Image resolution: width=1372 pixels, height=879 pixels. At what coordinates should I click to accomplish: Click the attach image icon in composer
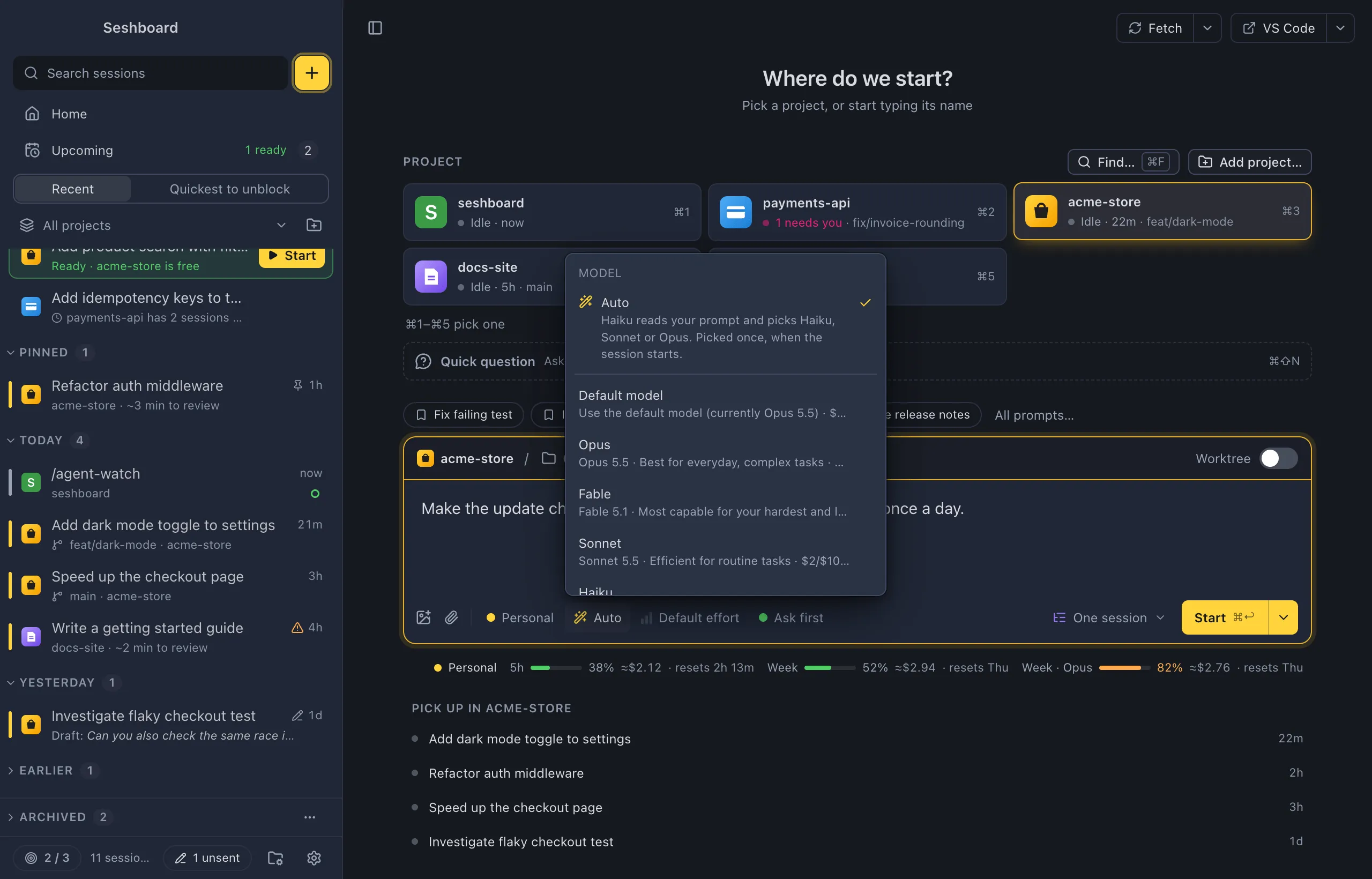(423, 617)
